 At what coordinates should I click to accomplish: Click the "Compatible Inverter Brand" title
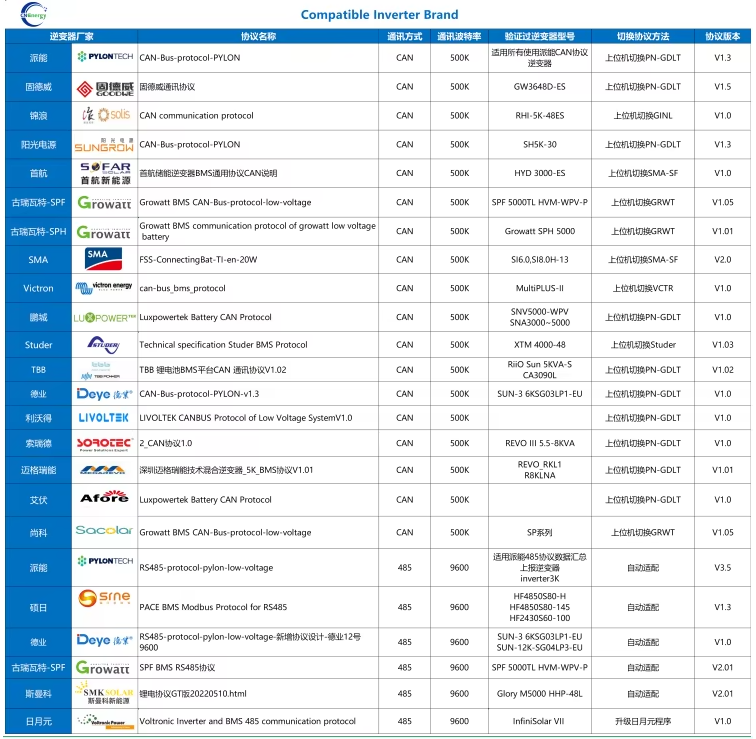click(379, 15)
